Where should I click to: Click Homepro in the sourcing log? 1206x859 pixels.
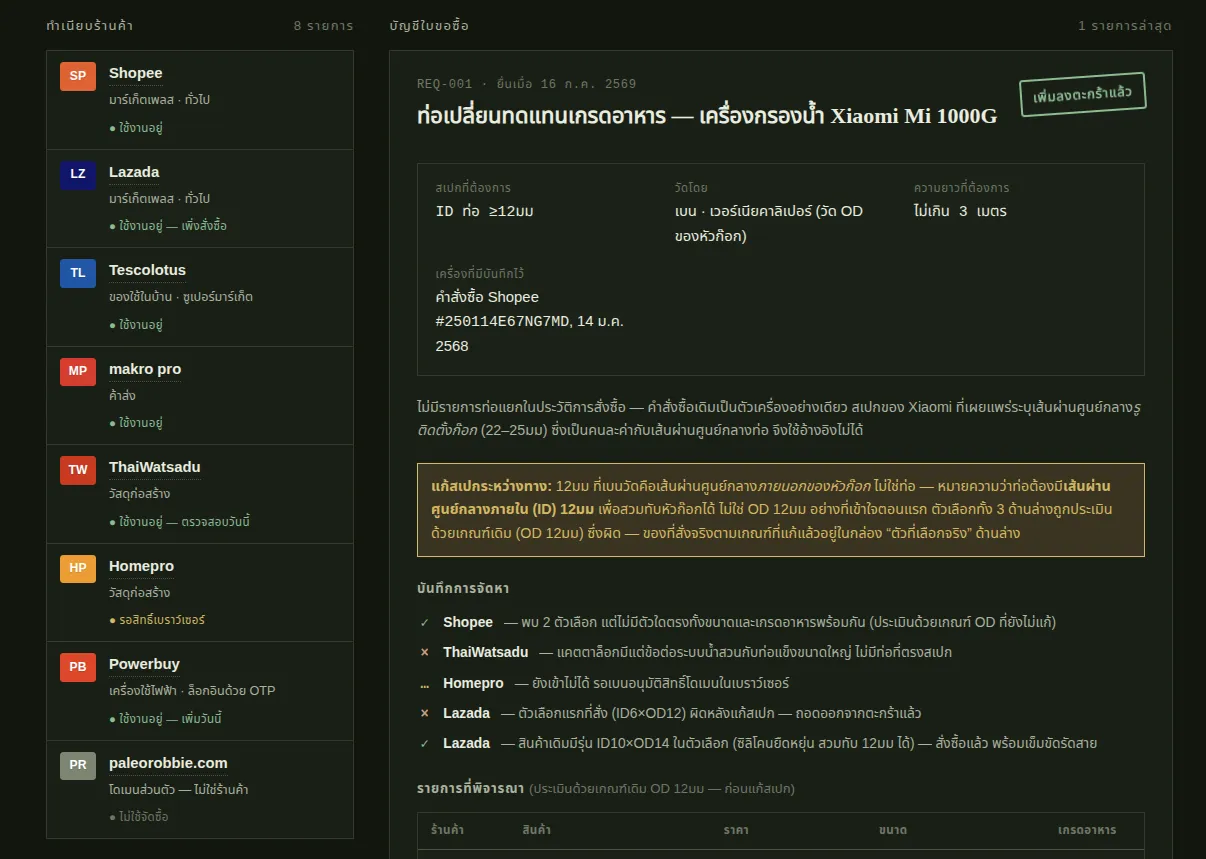474,683
